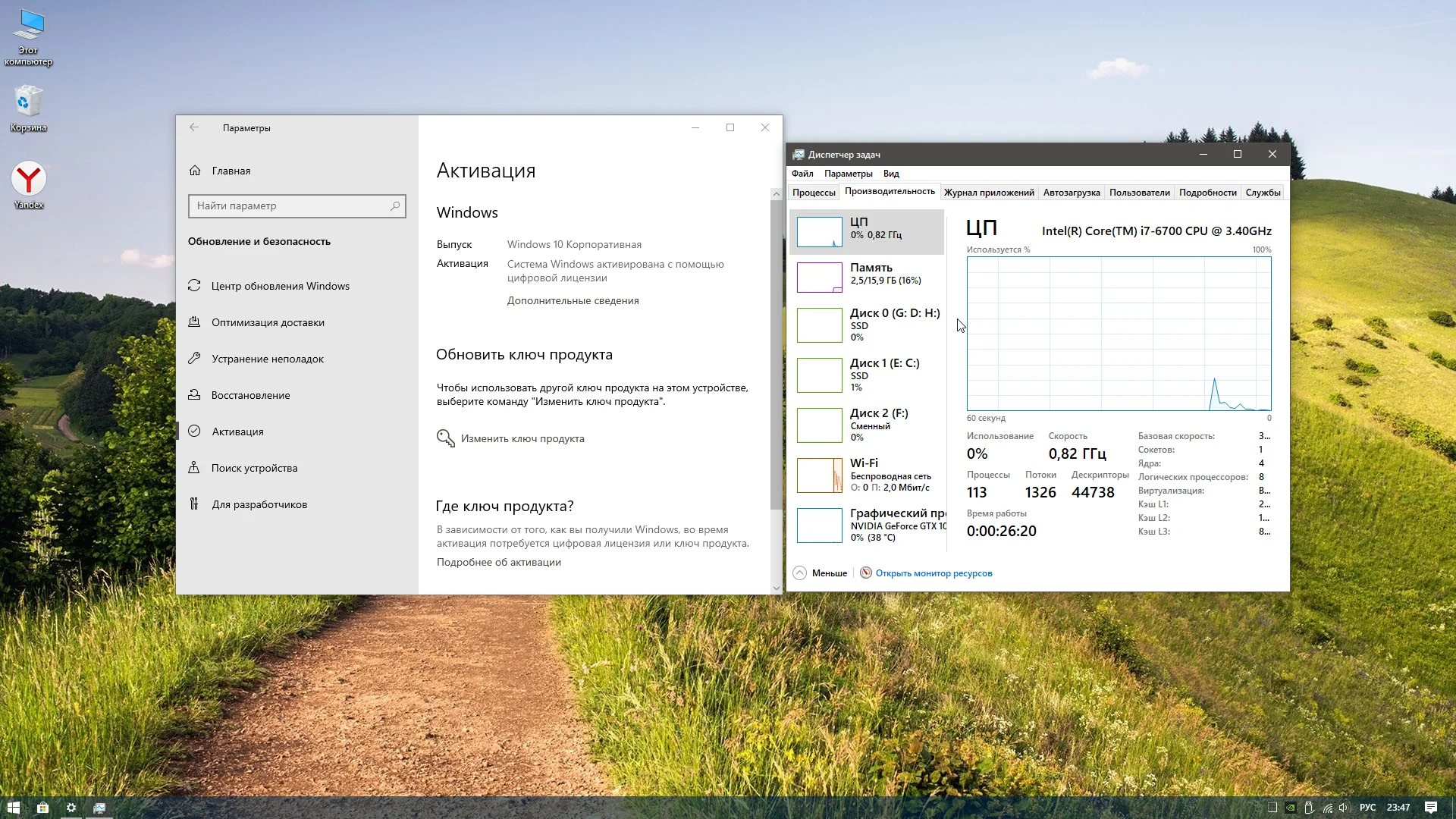Click Delivery Optimization icon in sidebar
Screen dimensions: 1456x819
(195, 322)
